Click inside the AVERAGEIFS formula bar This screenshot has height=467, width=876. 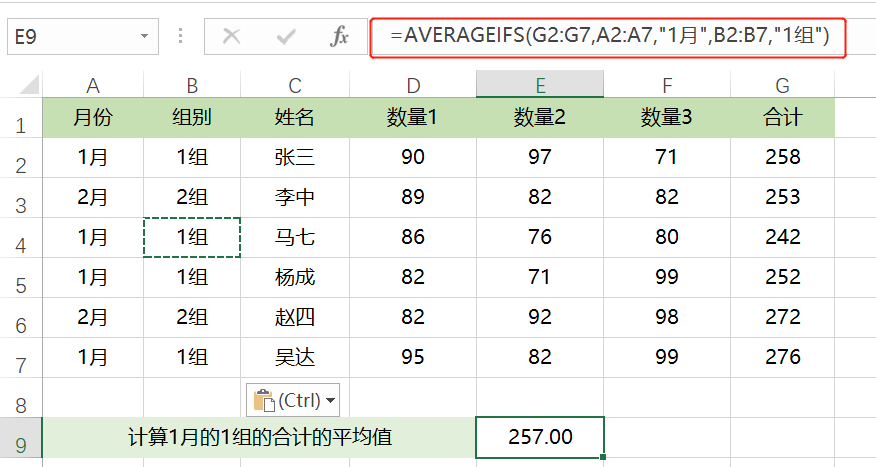tap(610, 37)
